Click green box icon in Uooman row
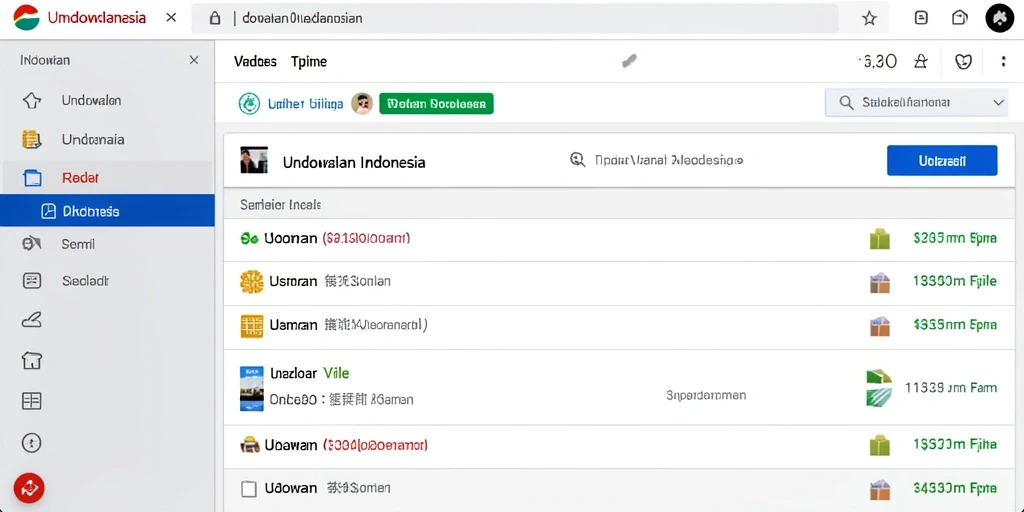The height and width of the screenshot is (512, 1024). tap(880, 239)
